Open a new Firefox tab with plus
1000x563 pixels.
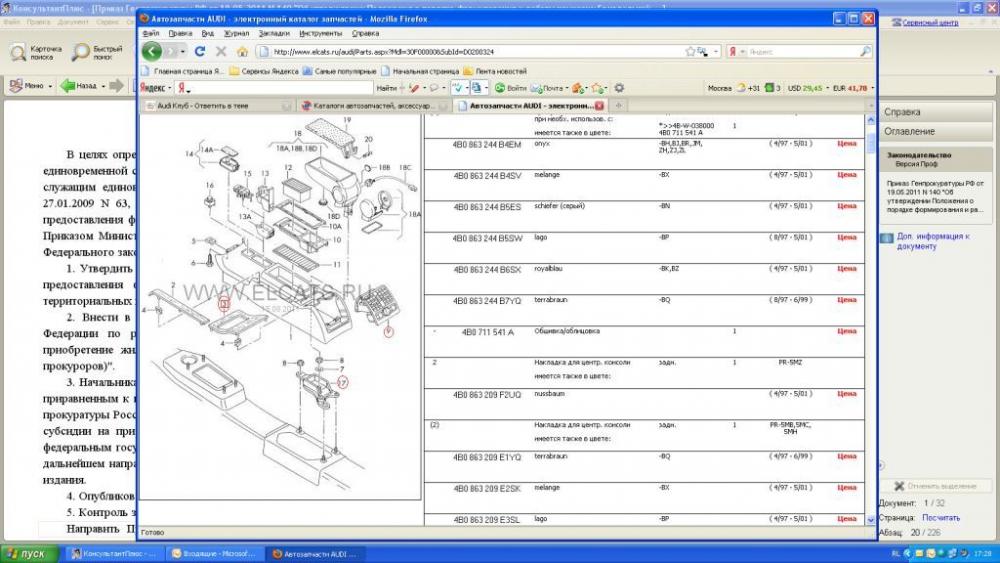pyautogui.click(x=619, y=105)
